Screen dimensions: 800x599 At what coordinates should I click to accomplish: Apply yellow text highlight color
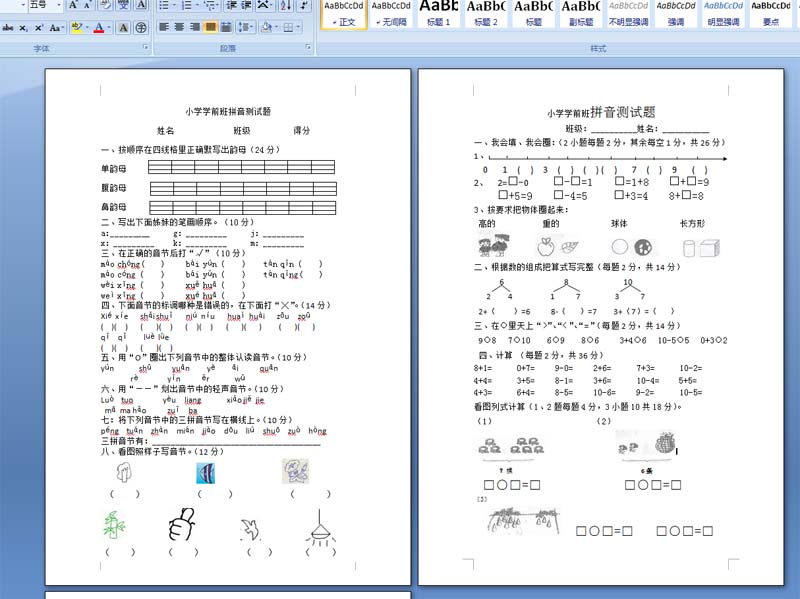77,28
